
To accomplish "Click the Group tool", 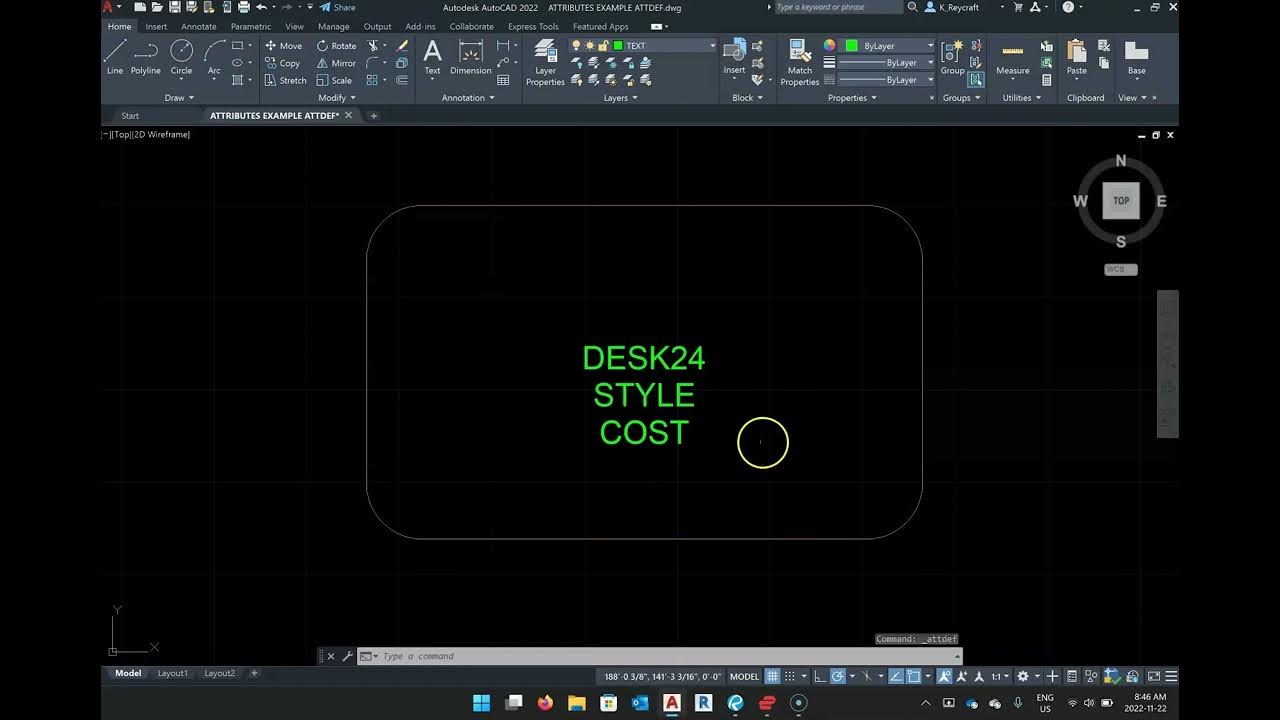I will pos(952,57).
